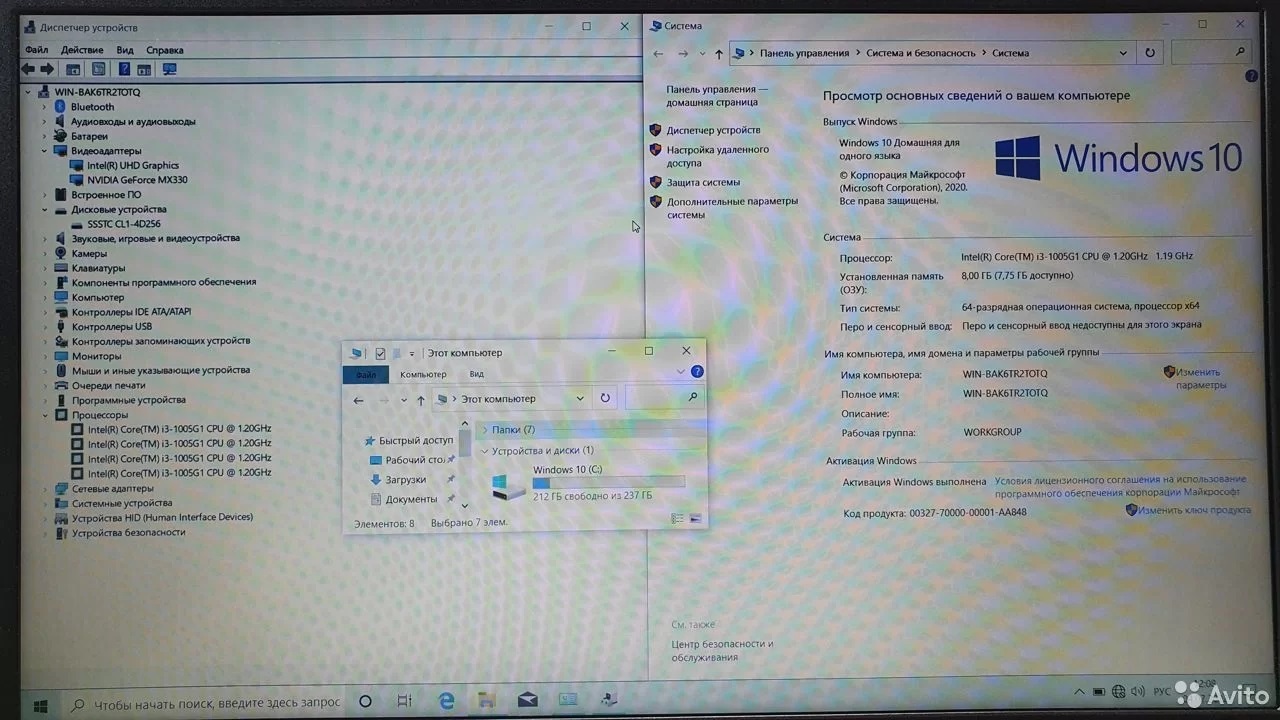The image size is (1280, 720).
Task: Click Изменить параметры link
Action: [1201, 378]
